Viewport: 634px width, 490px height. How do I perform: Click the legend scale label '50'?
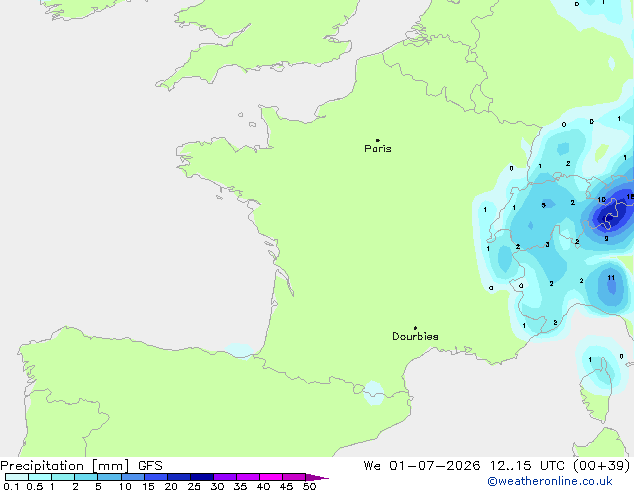point(309,486)
